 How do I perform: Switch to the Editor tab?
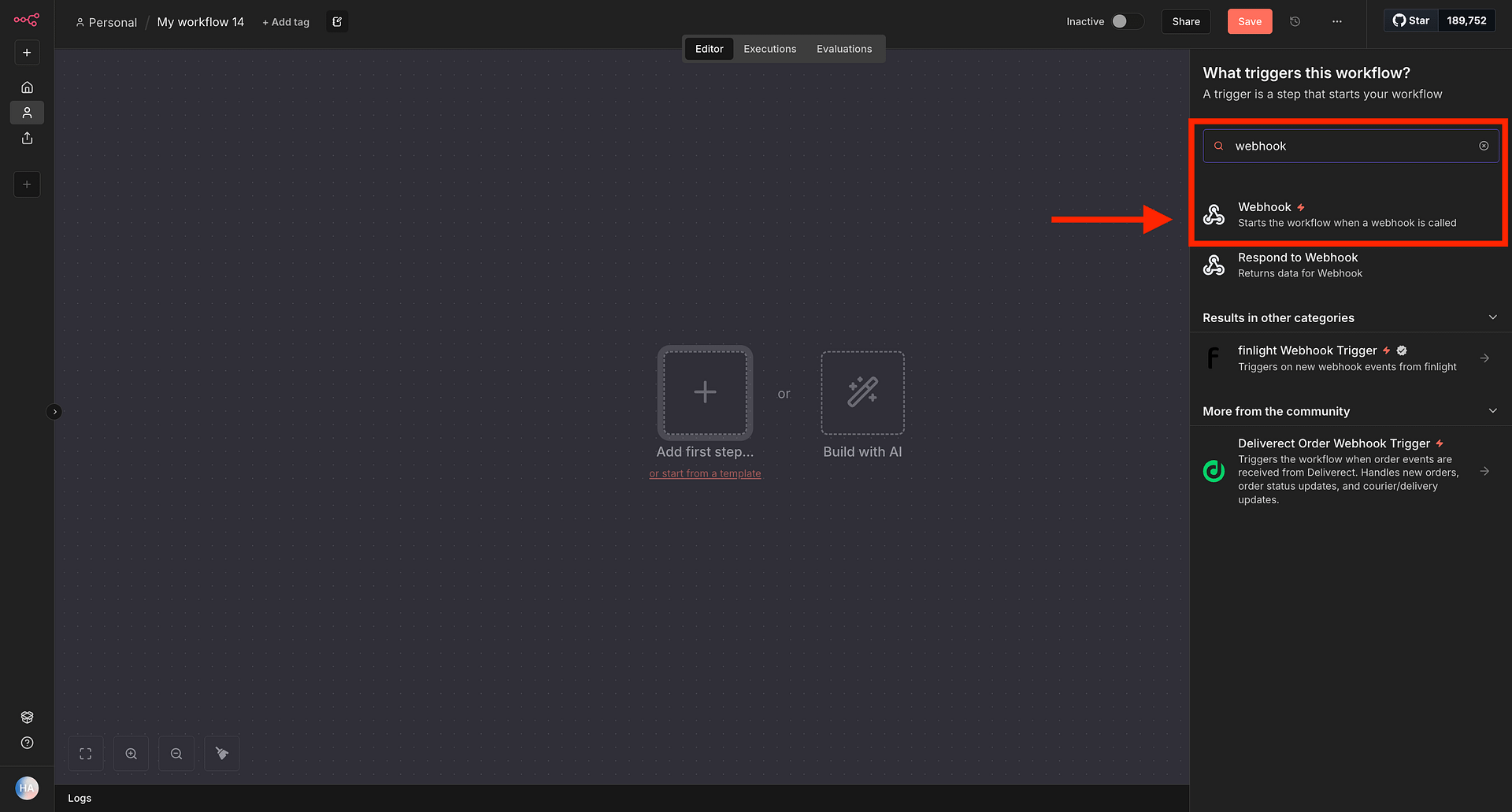[x=709, y=49]
